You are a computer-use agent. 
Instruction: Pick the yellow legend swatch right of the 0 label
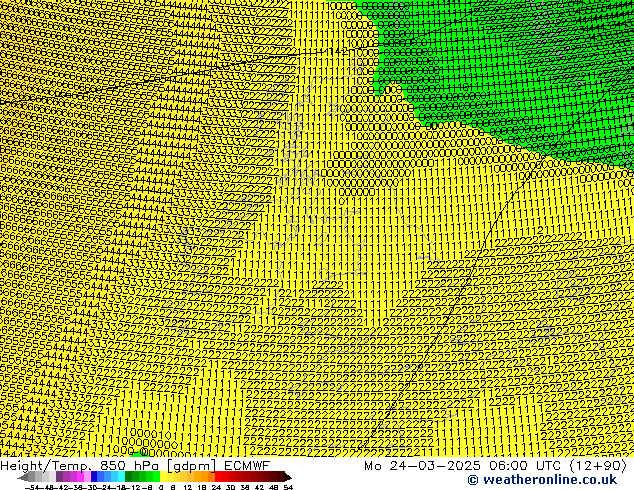(x=163, y=477)
